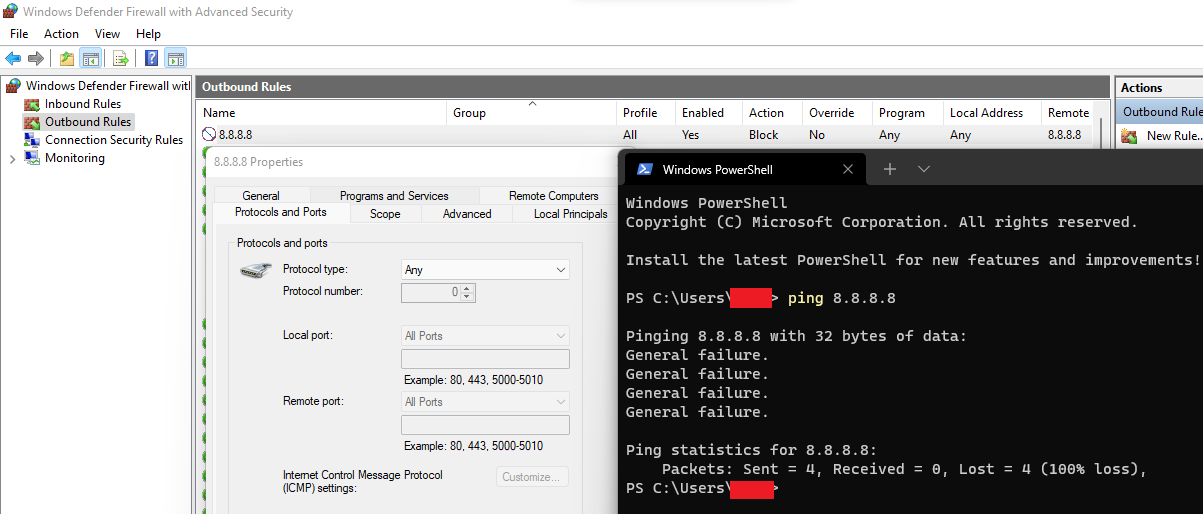Switch to the General tab
The image size is (1203, 514).
click(x=261, y=196)
